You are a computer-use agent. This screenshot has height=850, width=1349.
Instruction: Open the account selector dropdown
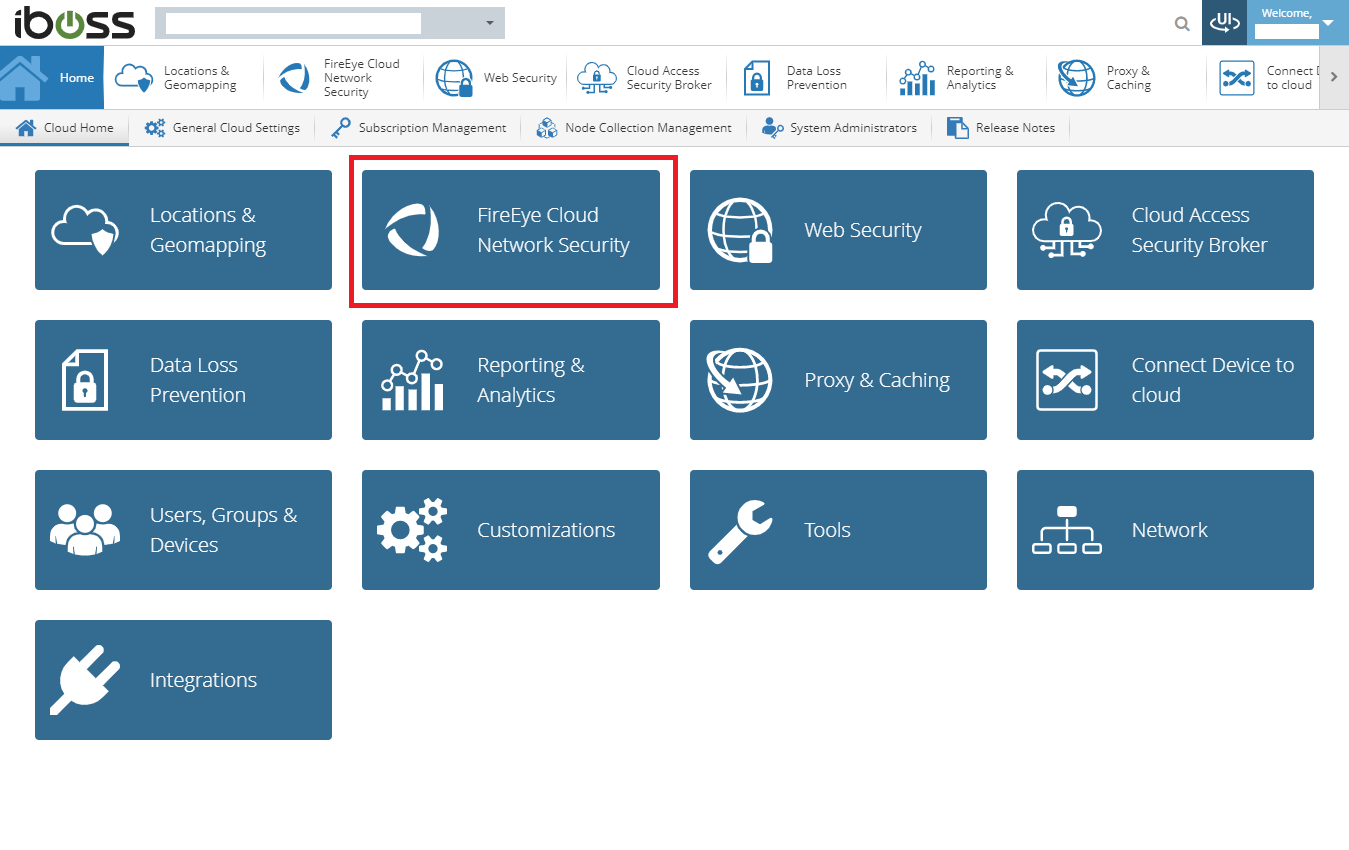pos(330,22)
